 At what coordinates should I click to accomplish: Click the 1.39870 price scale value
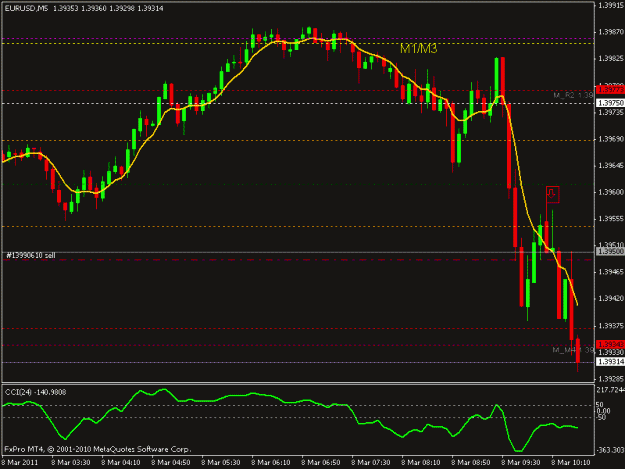611,32
